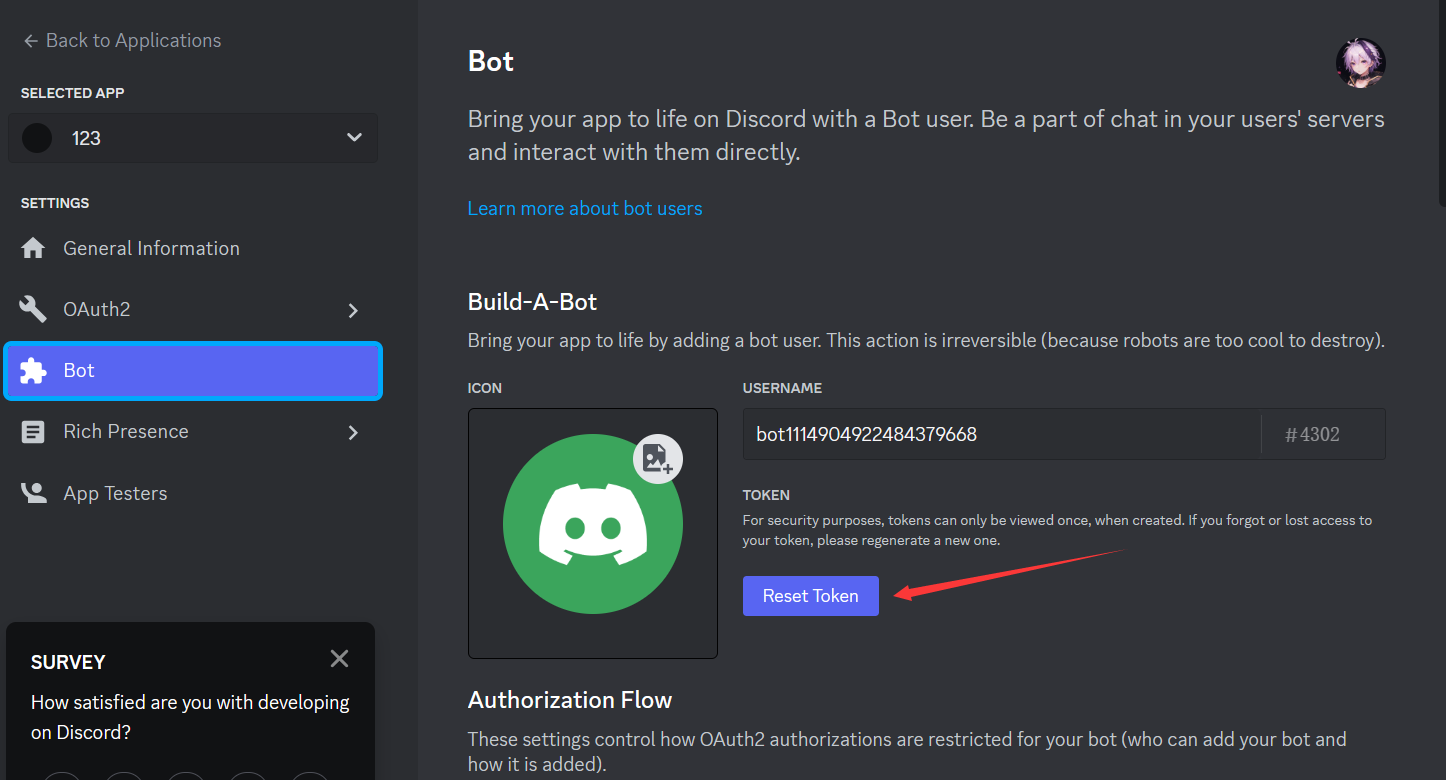Expand the OAuth2 submenu chevron

coord(352,311)
